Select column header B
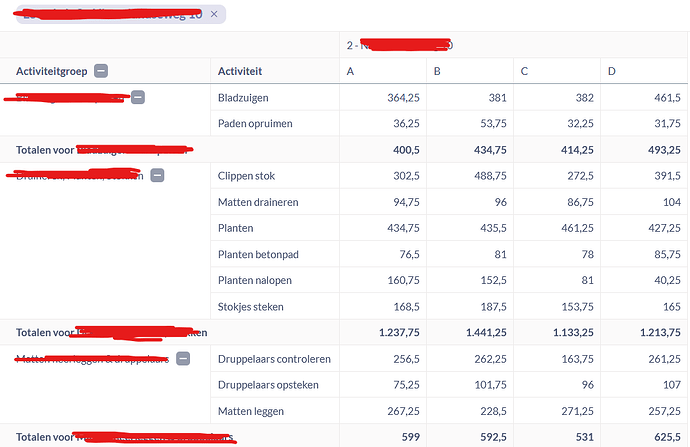 (x=437, y=71)
